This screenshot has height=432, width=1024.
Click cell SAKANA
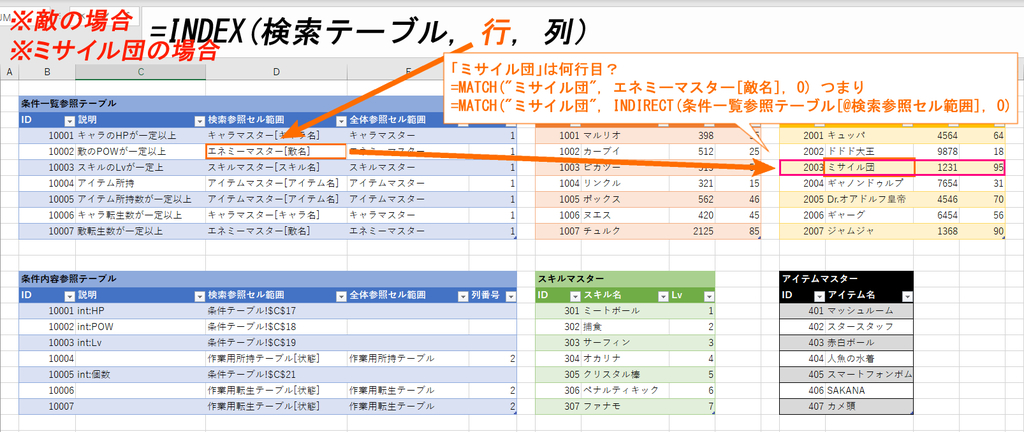point(869,390)
